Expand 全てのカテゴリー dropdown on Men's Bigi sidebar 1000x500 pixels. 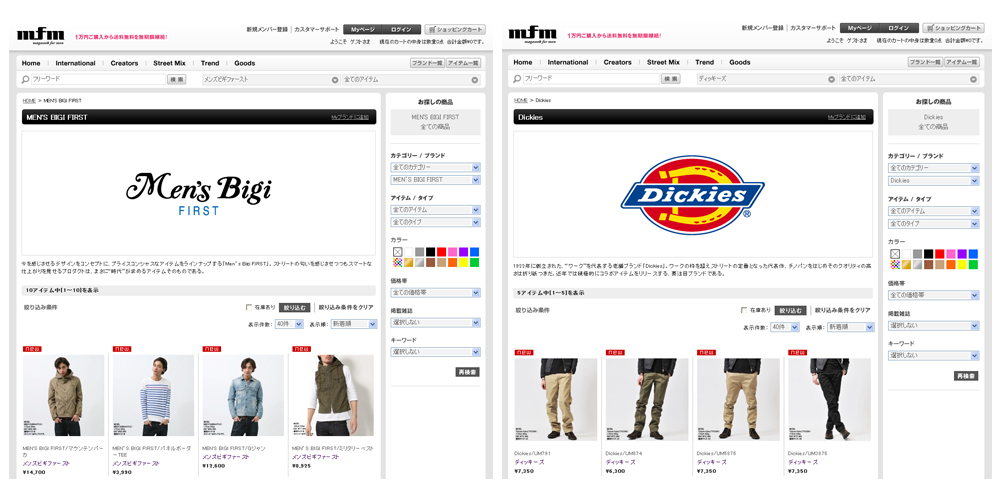(436, 167)
